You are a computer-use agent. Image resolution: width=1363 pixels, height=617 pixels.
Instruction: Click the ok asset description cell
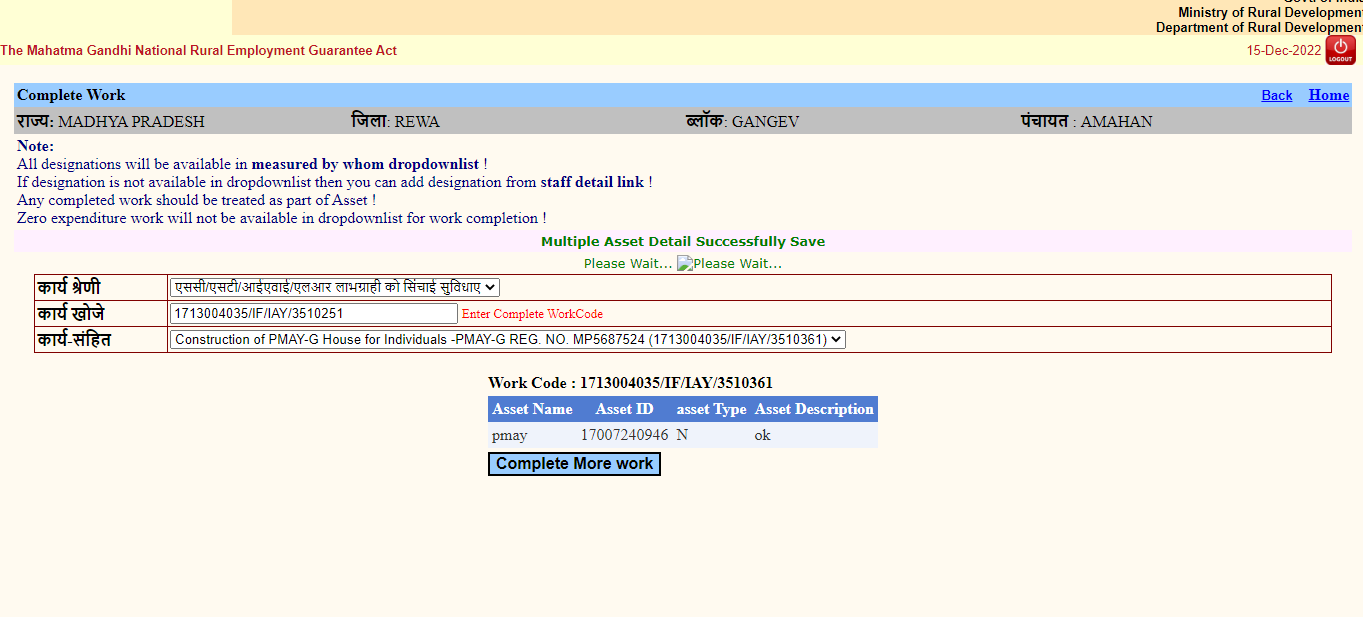point(762,435)
